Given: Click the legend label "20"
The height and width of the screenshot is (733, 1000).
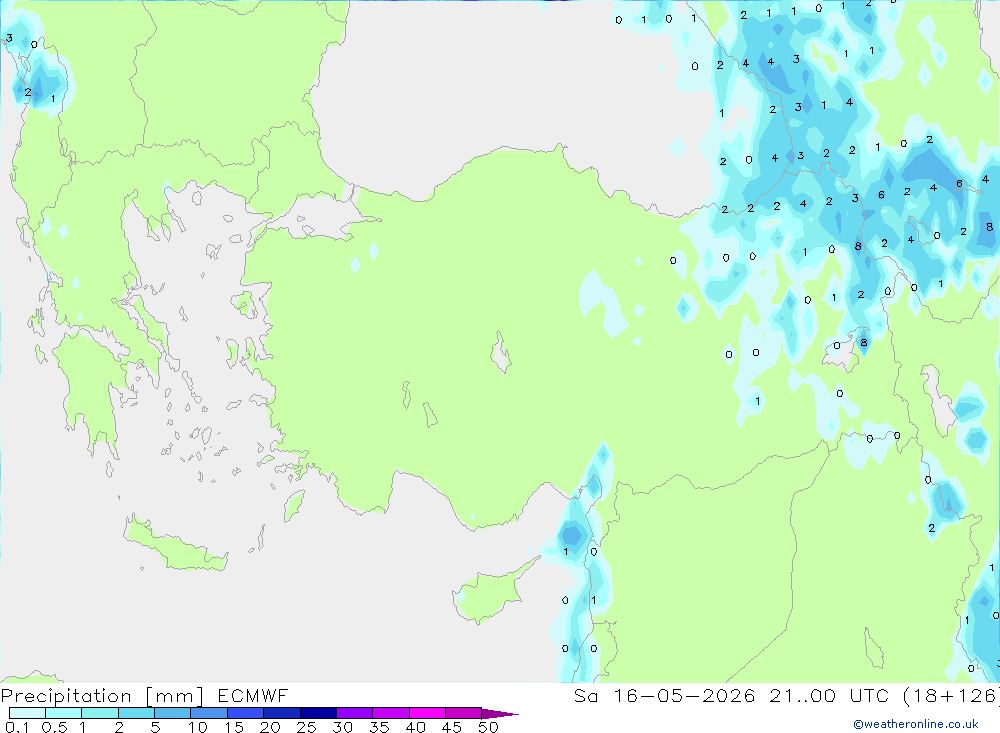Looking at the screenshot, I should click(x=270, y=727).
